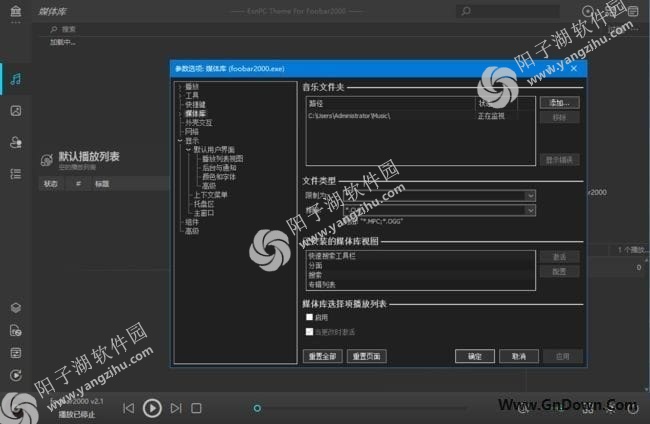Click the 状态 playlist column header
Viewport: 650px width, 424px height.
point(51,184)
